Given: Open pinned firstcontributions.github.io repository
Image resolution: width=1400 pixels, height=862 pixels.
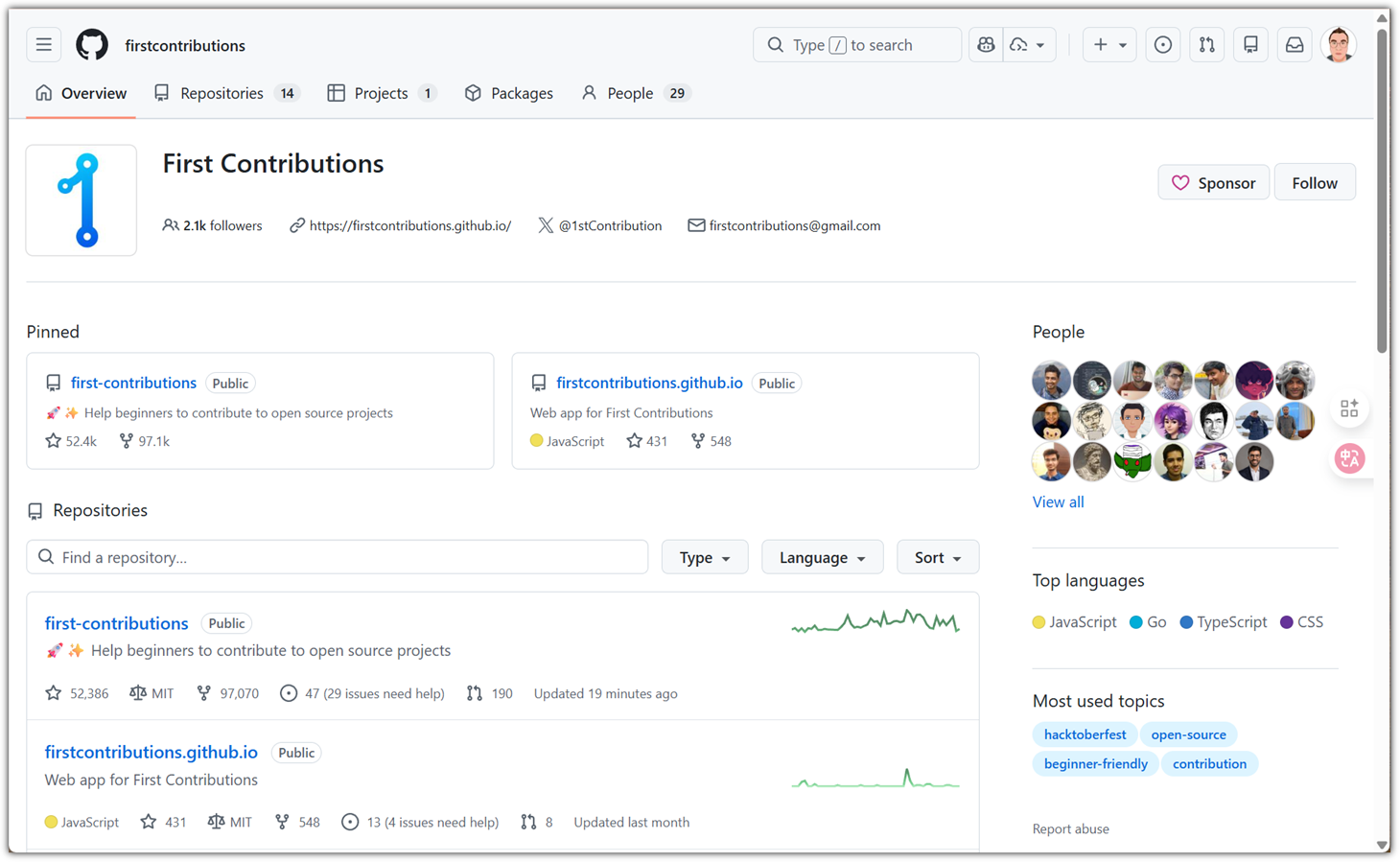Looking at the screenshot, I should coord(649,383).
